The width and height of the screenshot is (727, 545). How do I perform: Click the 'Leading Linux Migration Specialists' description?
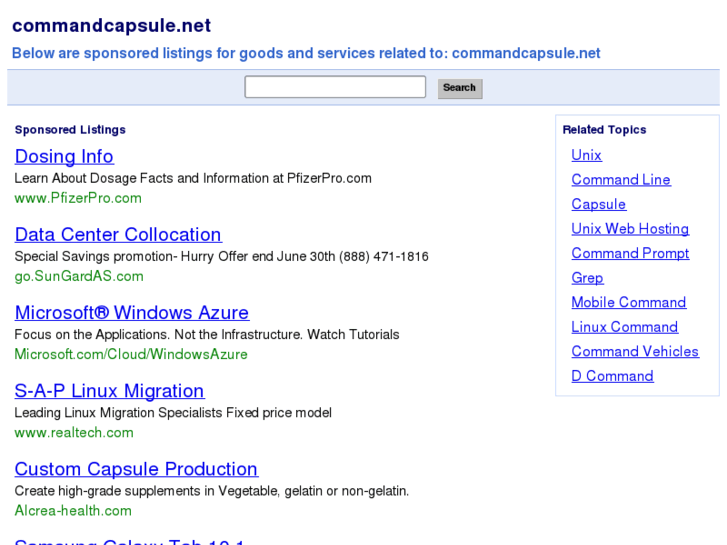[173, 413]
